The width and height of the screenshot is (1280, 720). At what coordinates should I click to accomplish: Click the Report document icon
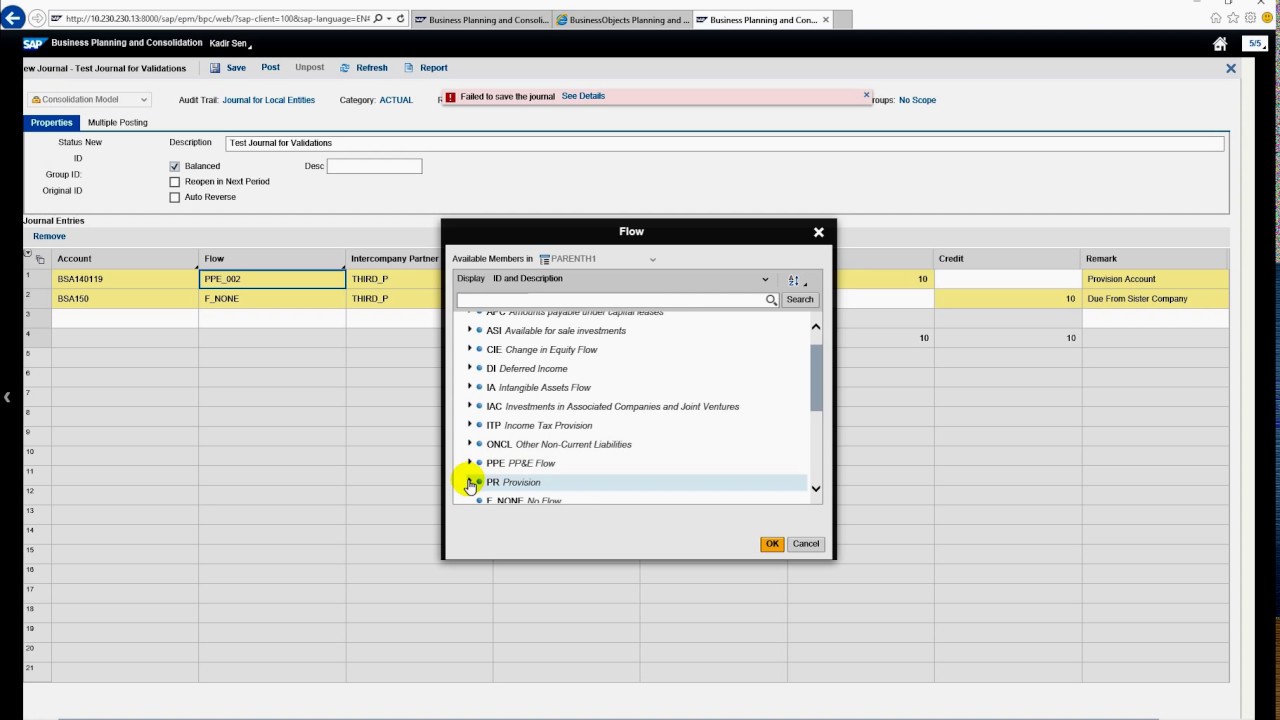(x=409, y=68)
